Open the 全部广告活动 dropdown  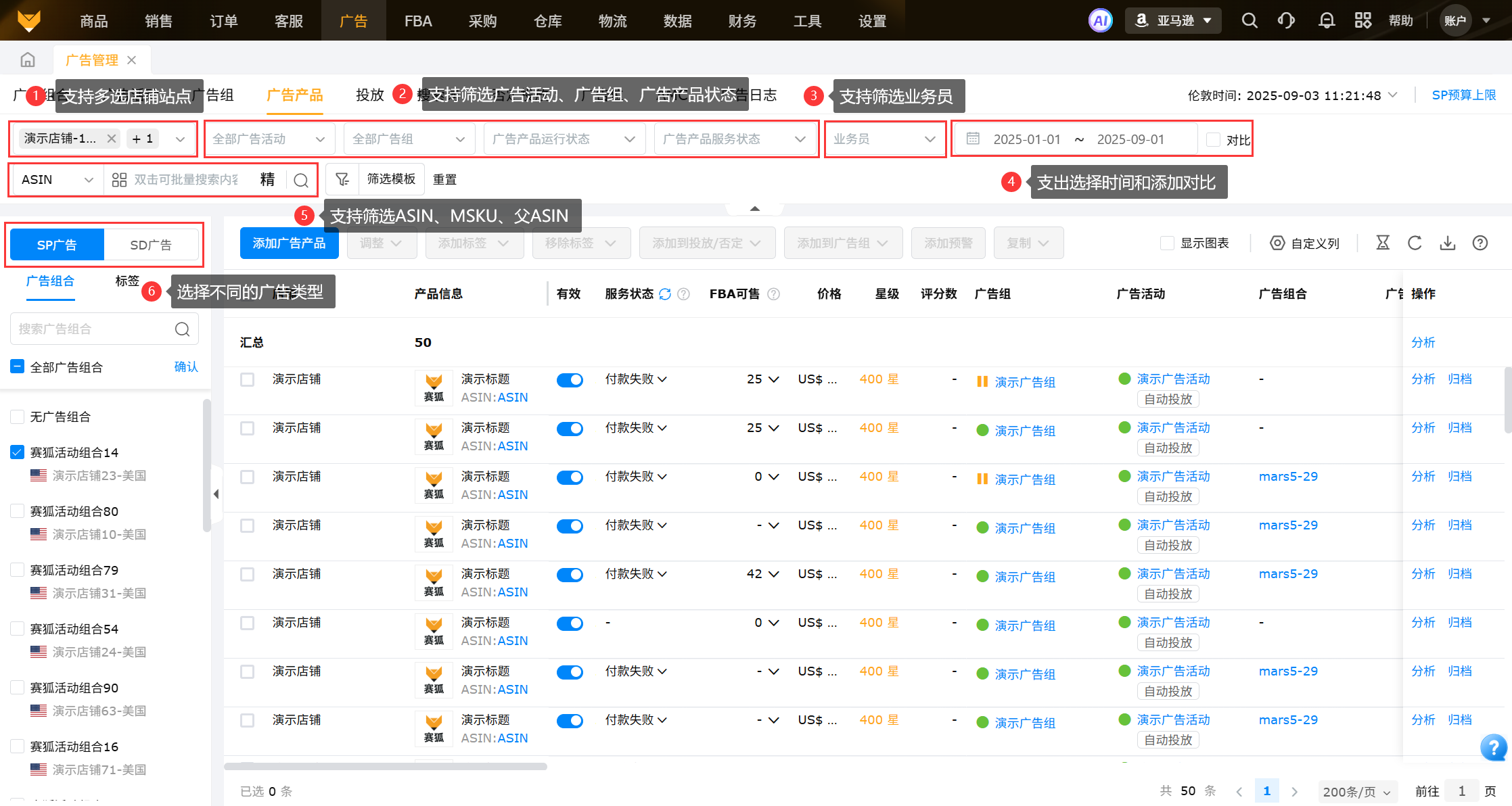[269, 139]
